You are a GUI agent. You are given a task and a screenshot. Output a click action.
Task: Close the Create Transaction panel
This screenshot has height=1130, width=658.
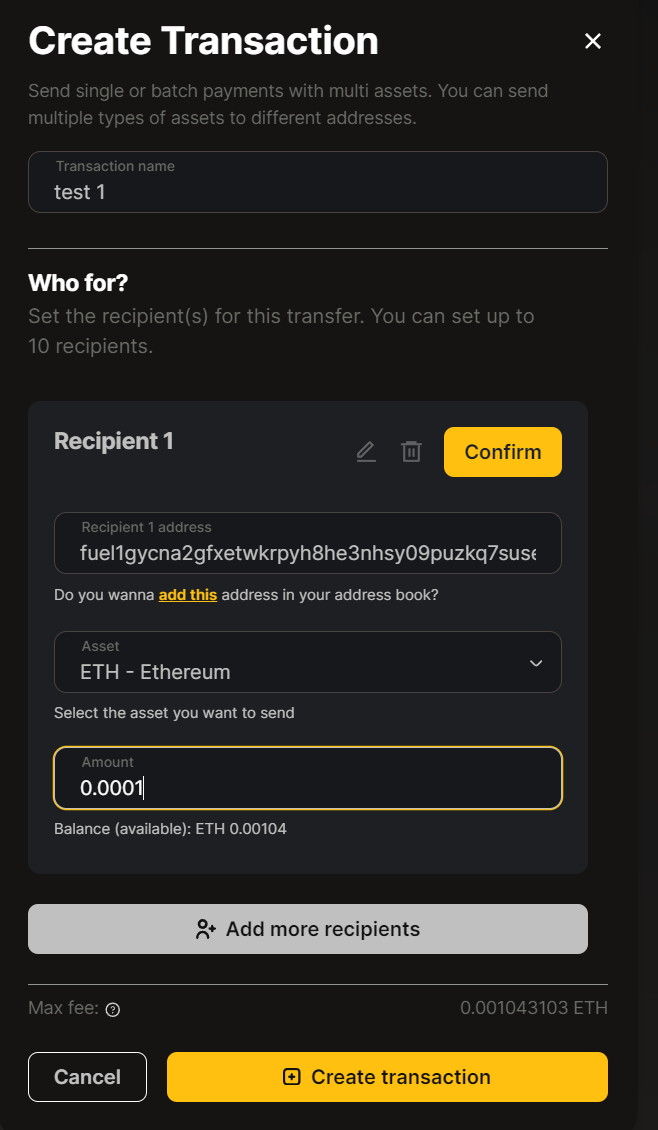[x=592, y=42]
